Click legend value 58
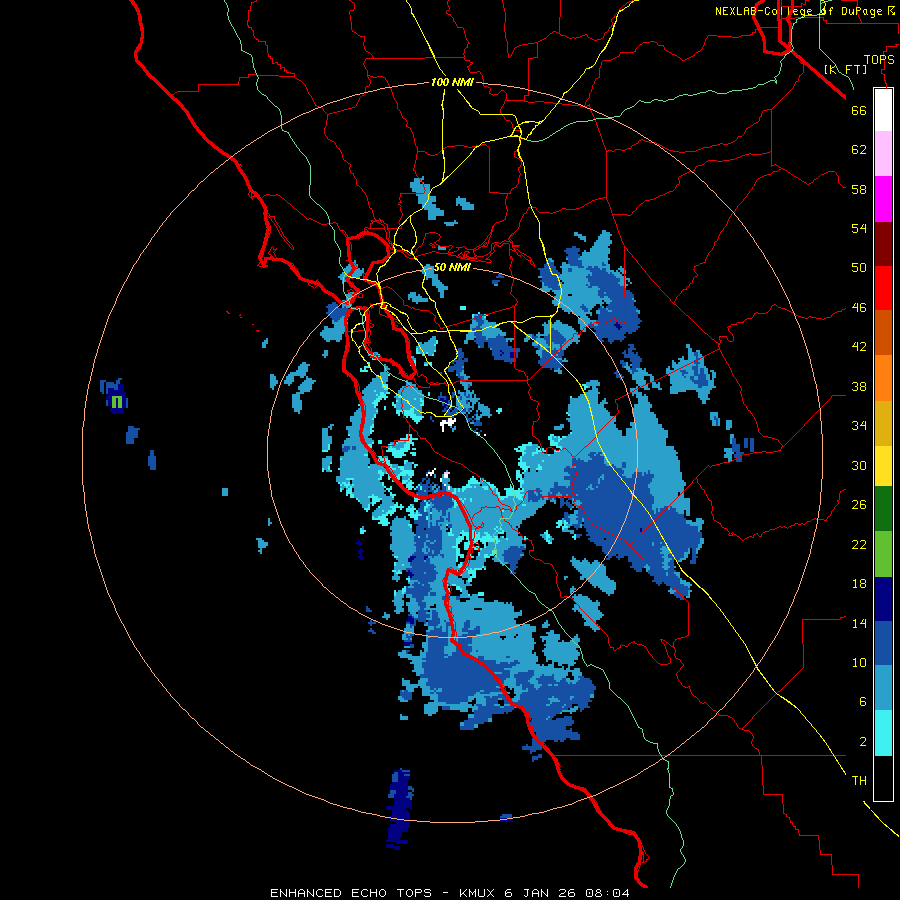This screenshot has height=900, width=900. tap(859, 189)
